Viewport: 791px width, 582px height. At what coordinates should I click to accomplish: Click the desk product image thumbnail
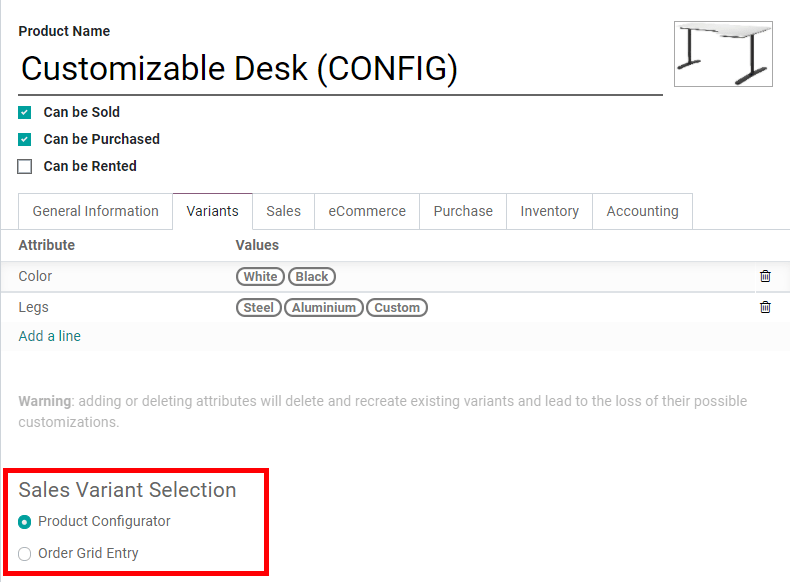coord(723,54)
